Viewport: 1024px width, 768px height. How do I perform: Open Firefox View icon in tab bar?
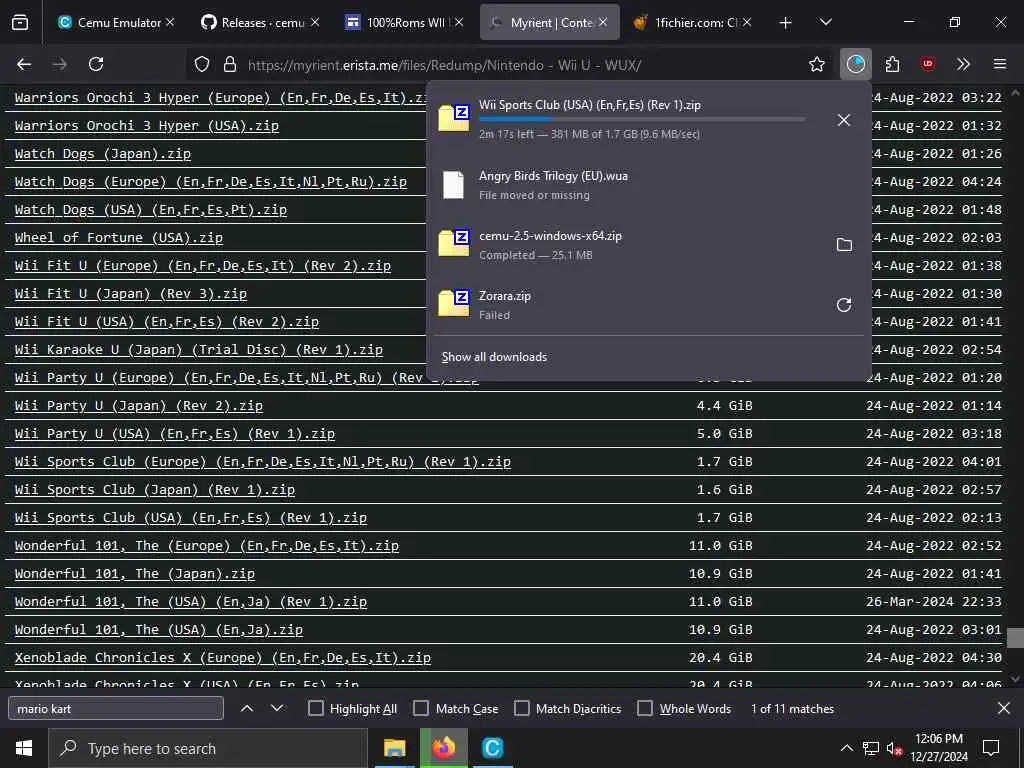coord(20,22)
